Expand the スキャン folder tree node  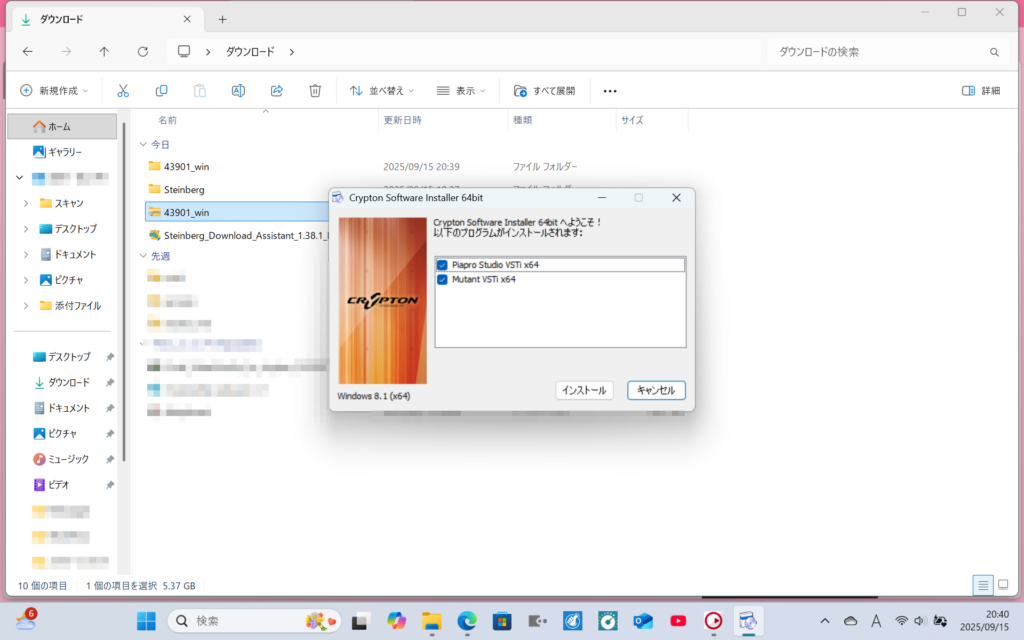click(26, 203)
